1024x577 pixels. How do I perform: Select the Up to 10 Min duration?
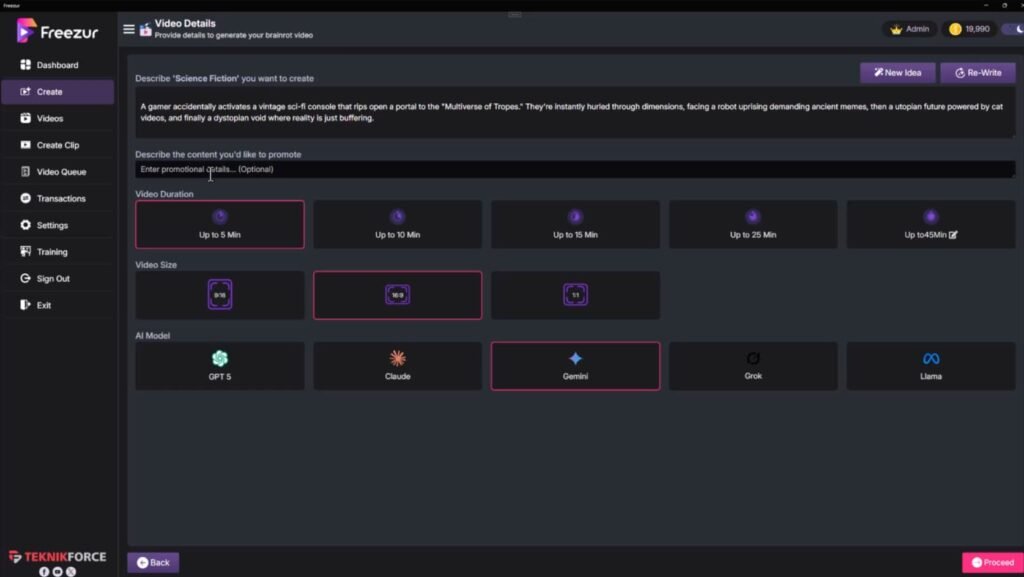(x=397, y=225)
